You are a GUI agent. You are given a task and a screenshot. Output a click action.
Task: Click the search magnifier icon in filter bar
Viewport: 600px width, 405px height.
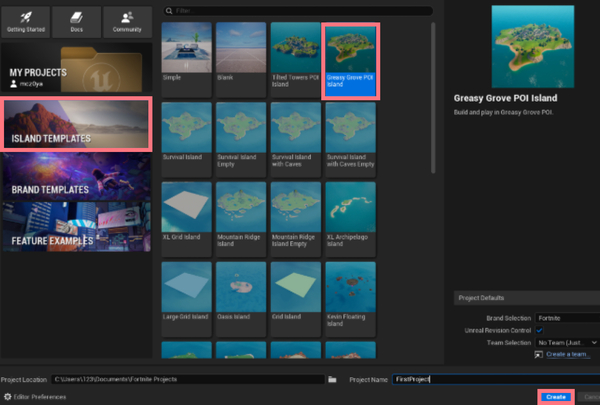click(169, 11)
